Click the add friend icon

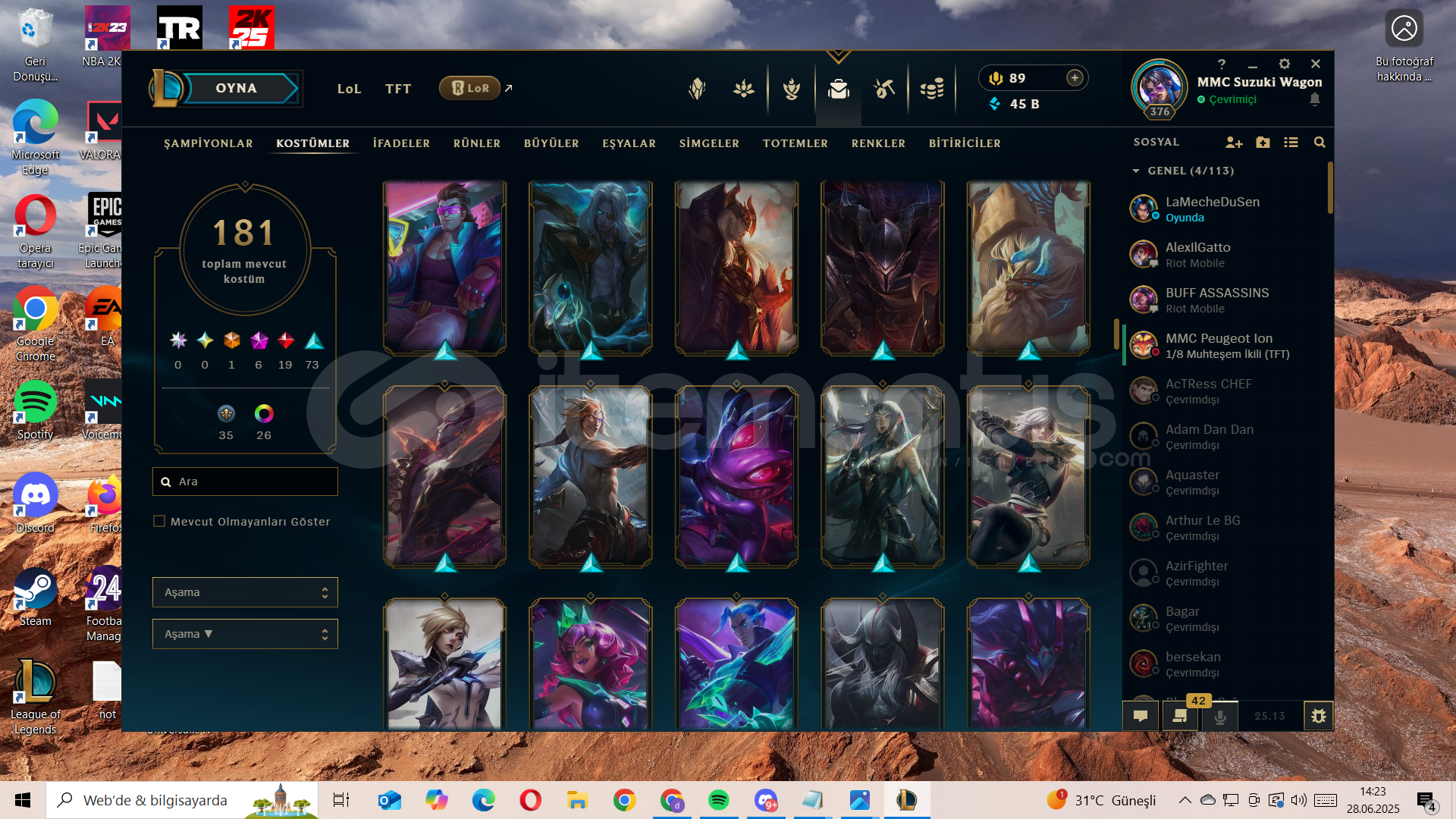(1234, 143)
